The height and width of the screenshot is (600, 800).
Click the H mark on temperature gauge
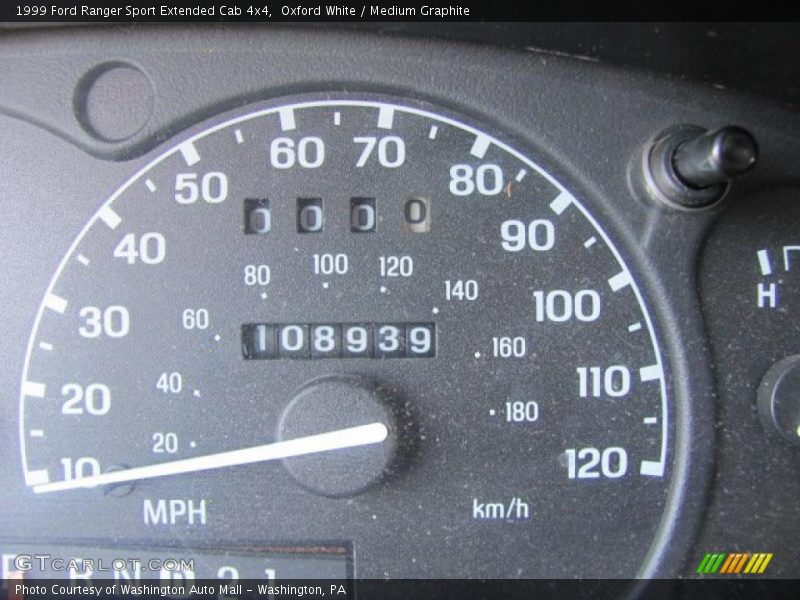click(766, 295)
